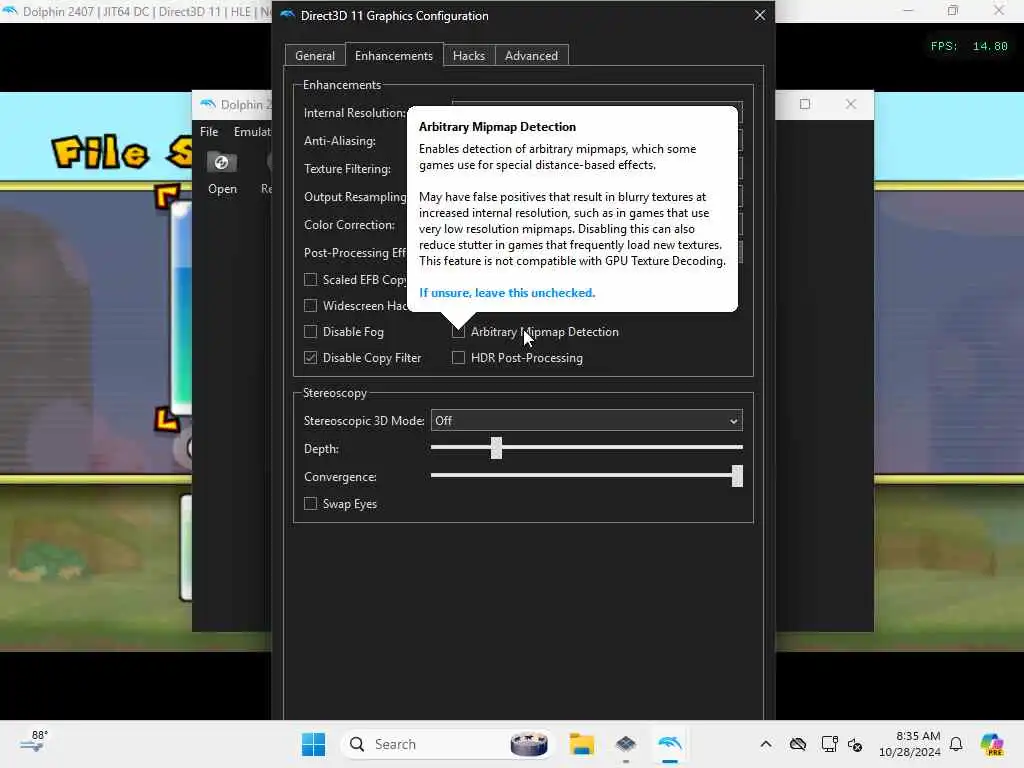Click the Texture Filtering label

[347, 169]
